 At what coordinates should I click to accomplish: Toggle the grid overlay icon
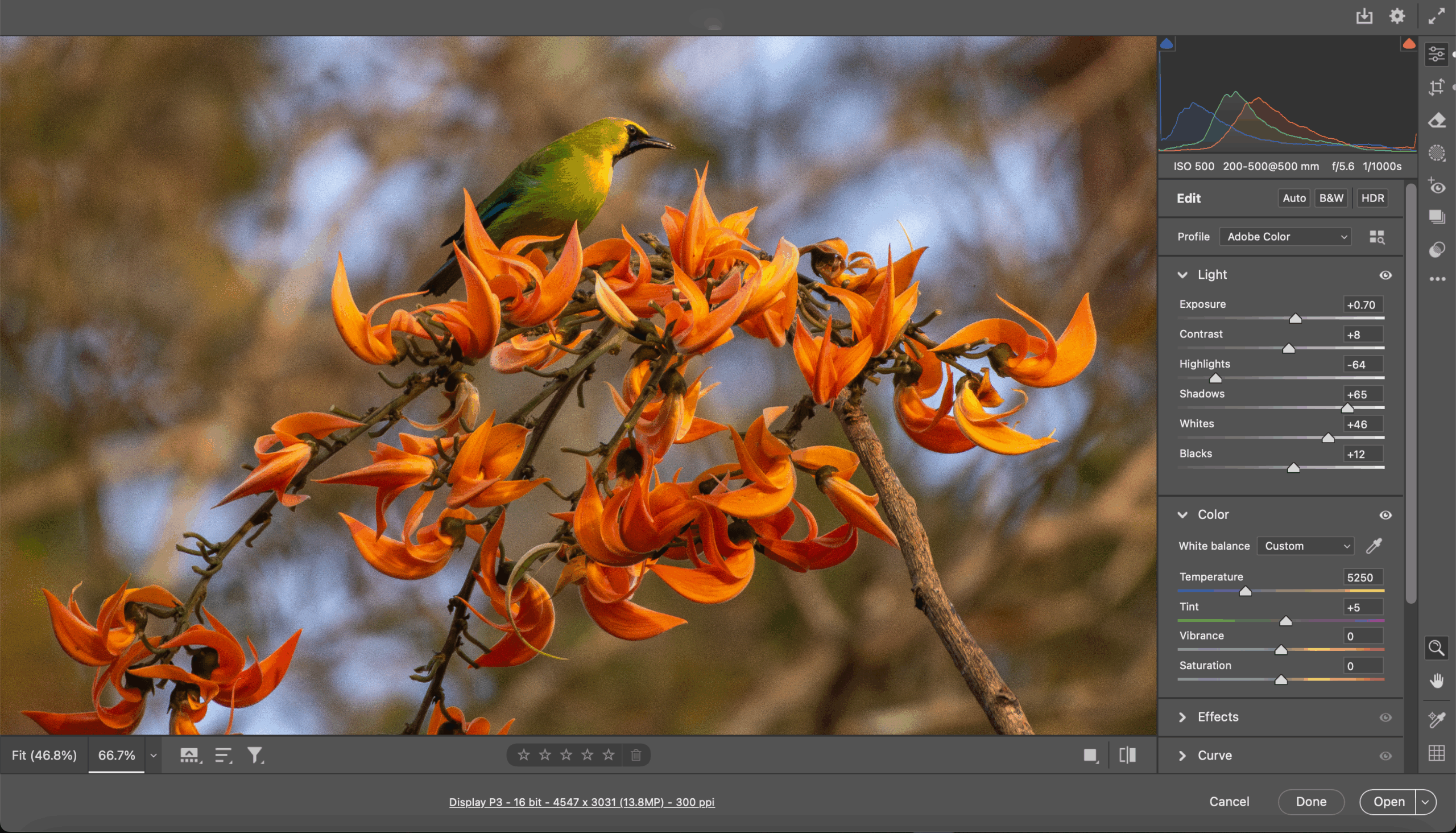pos(1437,753)
